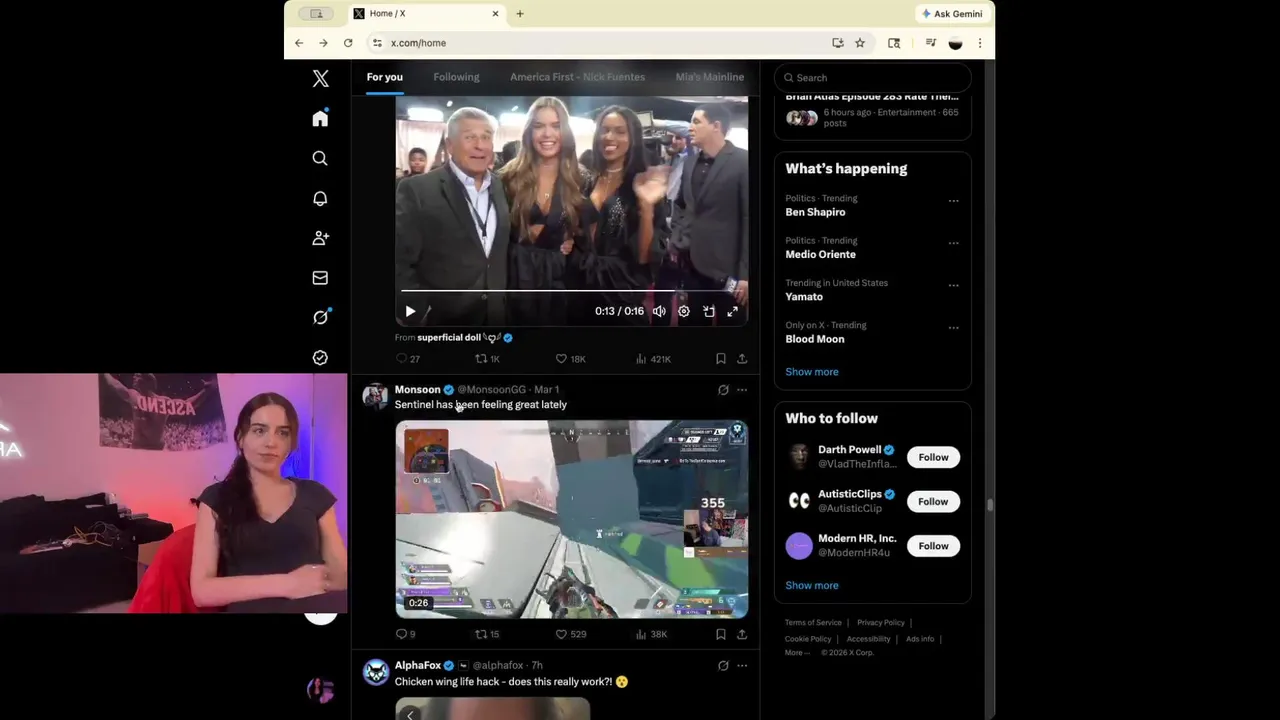Image resolution: width=1280 pixels, height=720 pixels.
Task: Open new browser tab plus
Action: coord(520,14)
